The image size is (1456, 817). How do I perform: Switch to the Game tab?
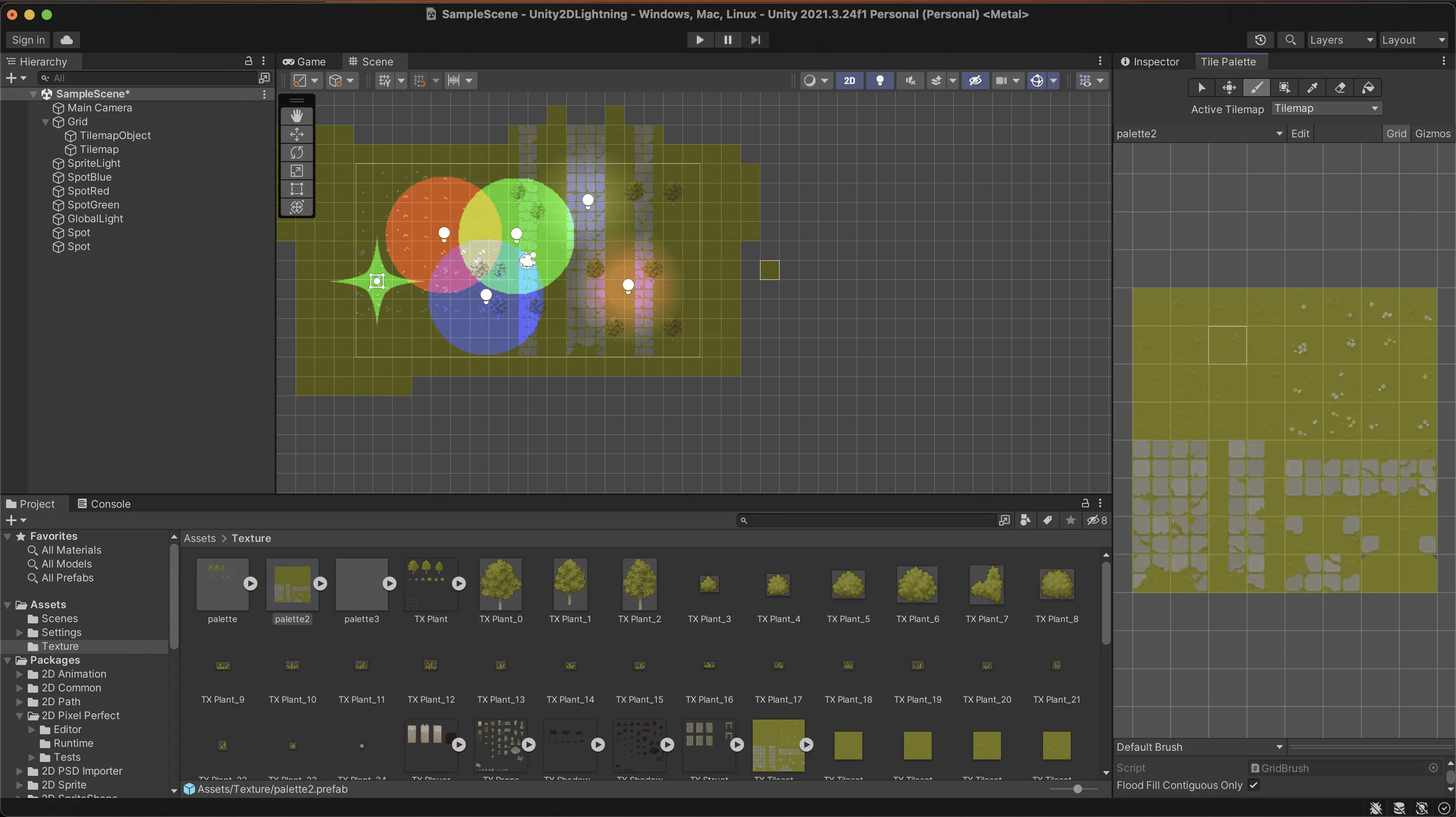tap(304, 62)
